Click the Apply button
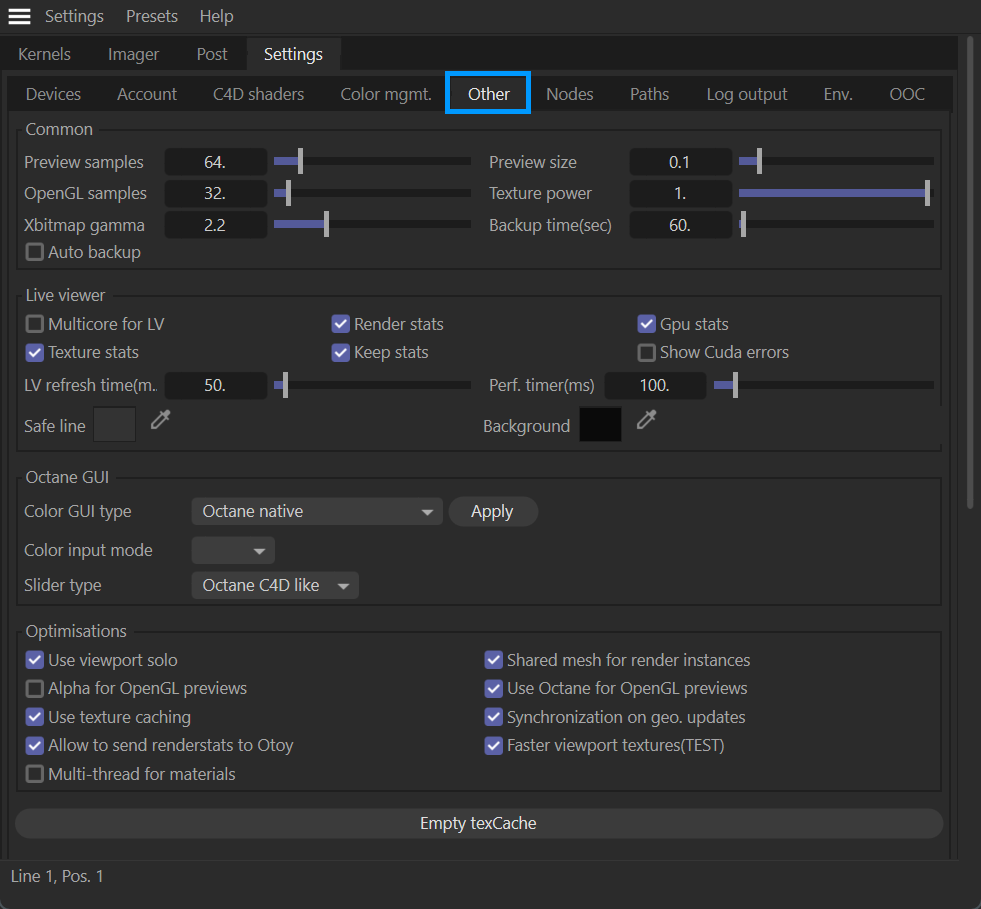 pos(492,512)
